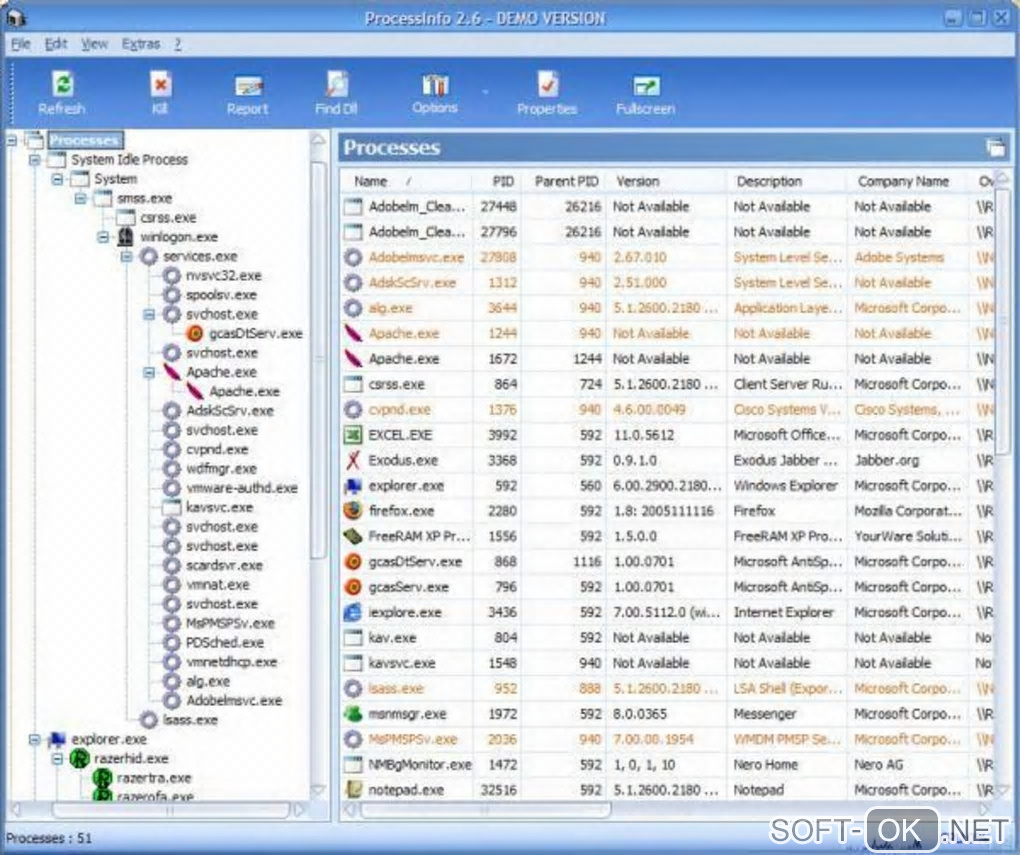Select the kav.exe row in process list
This screenshot has height=855, width=1020.
[667, 638]
